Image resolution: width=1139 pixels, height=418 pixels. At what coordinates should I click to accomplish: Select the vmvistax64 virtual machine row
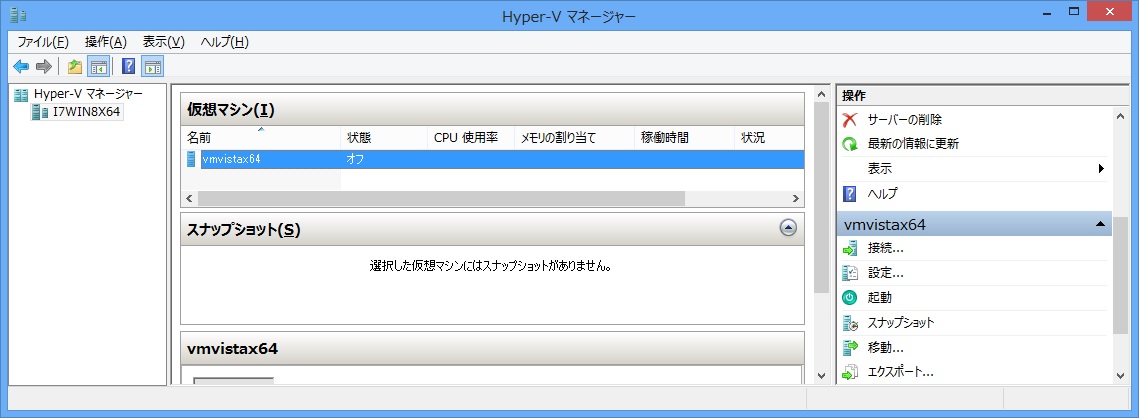(493, 159)
